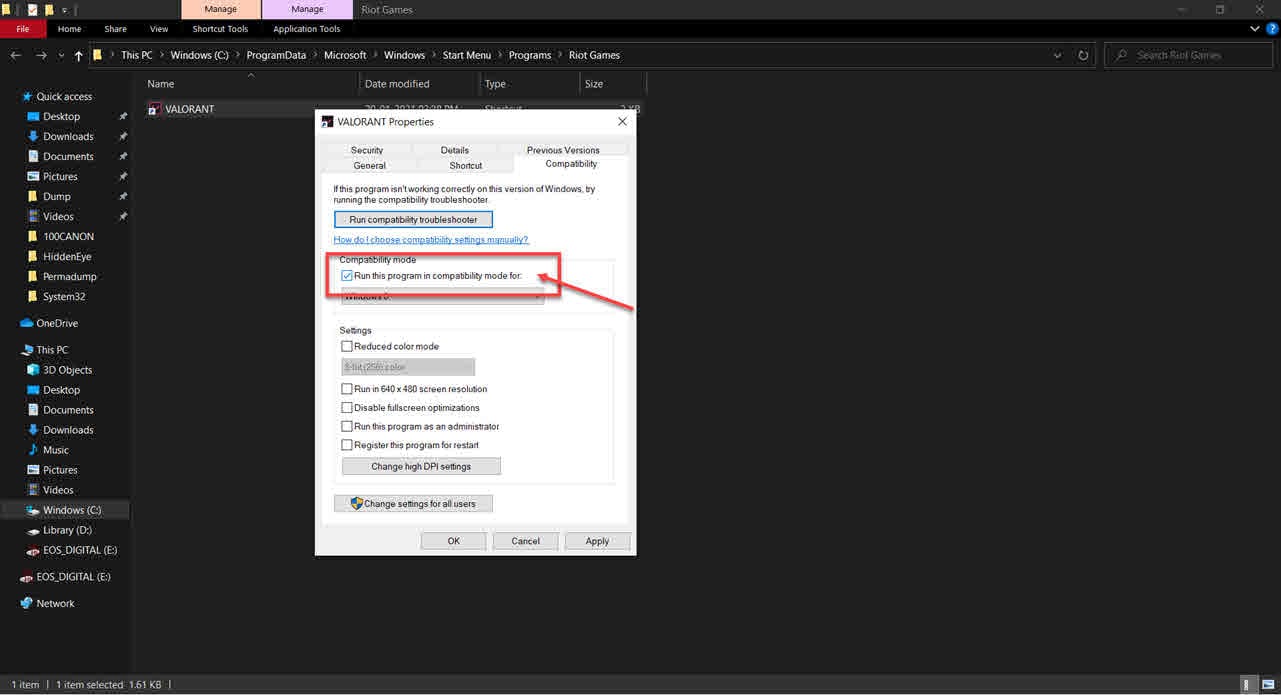1281x695 pixels.
Task: Switch to the Security tab
Action: [367, 150]
